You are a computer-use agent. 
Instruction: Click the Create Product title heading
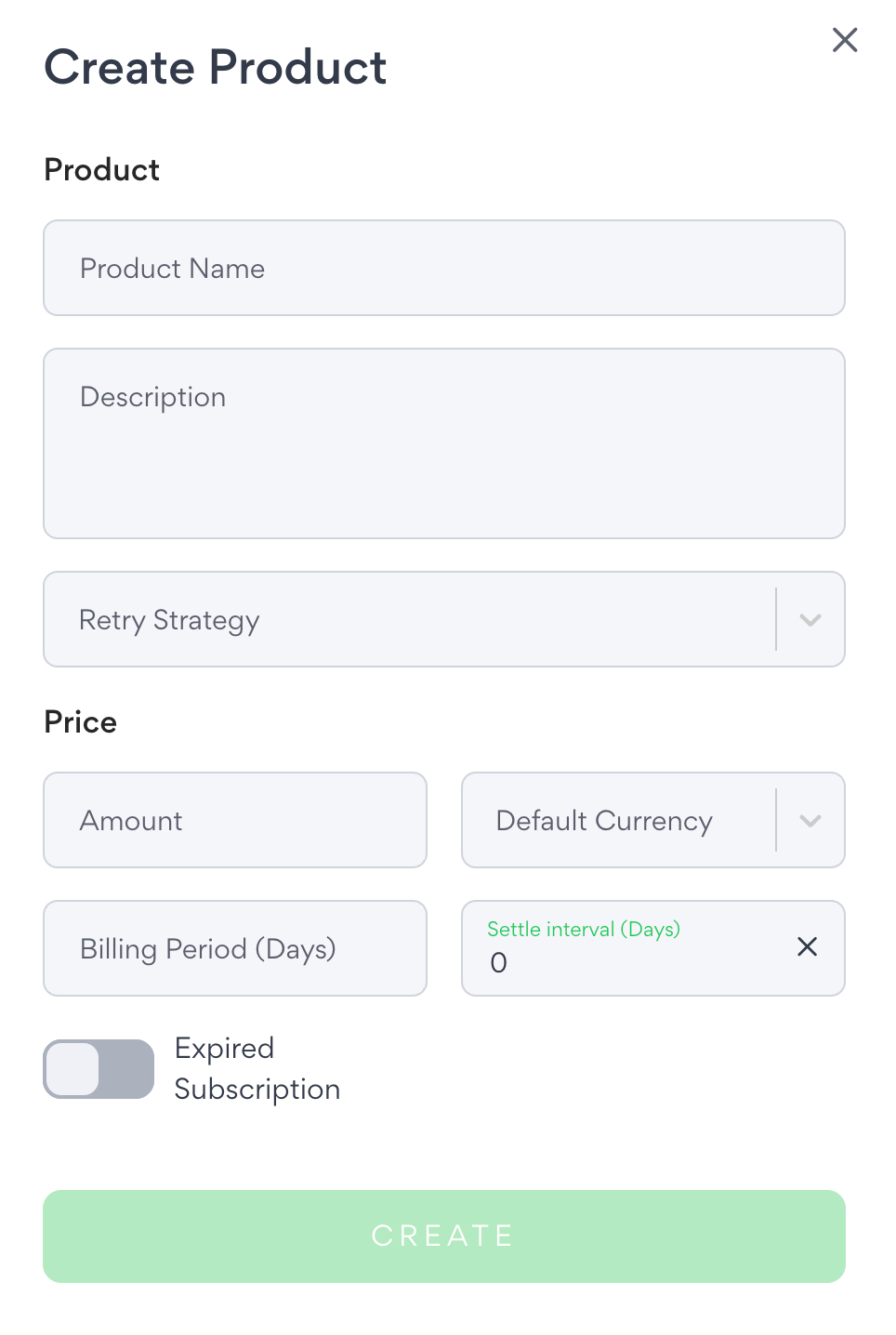(216, 67)
